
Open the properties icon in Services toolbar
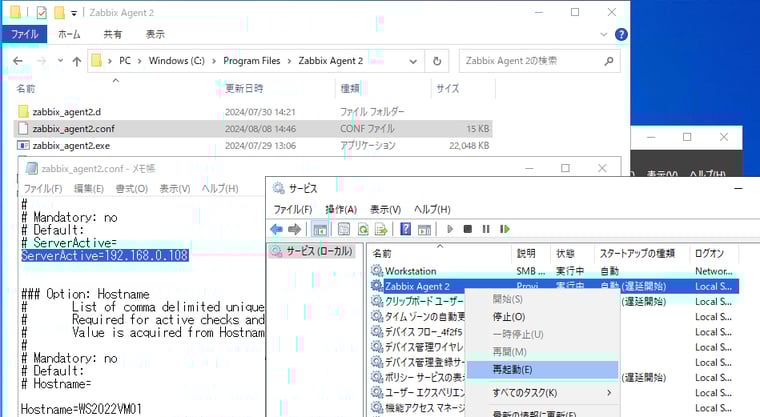point(344,229)
